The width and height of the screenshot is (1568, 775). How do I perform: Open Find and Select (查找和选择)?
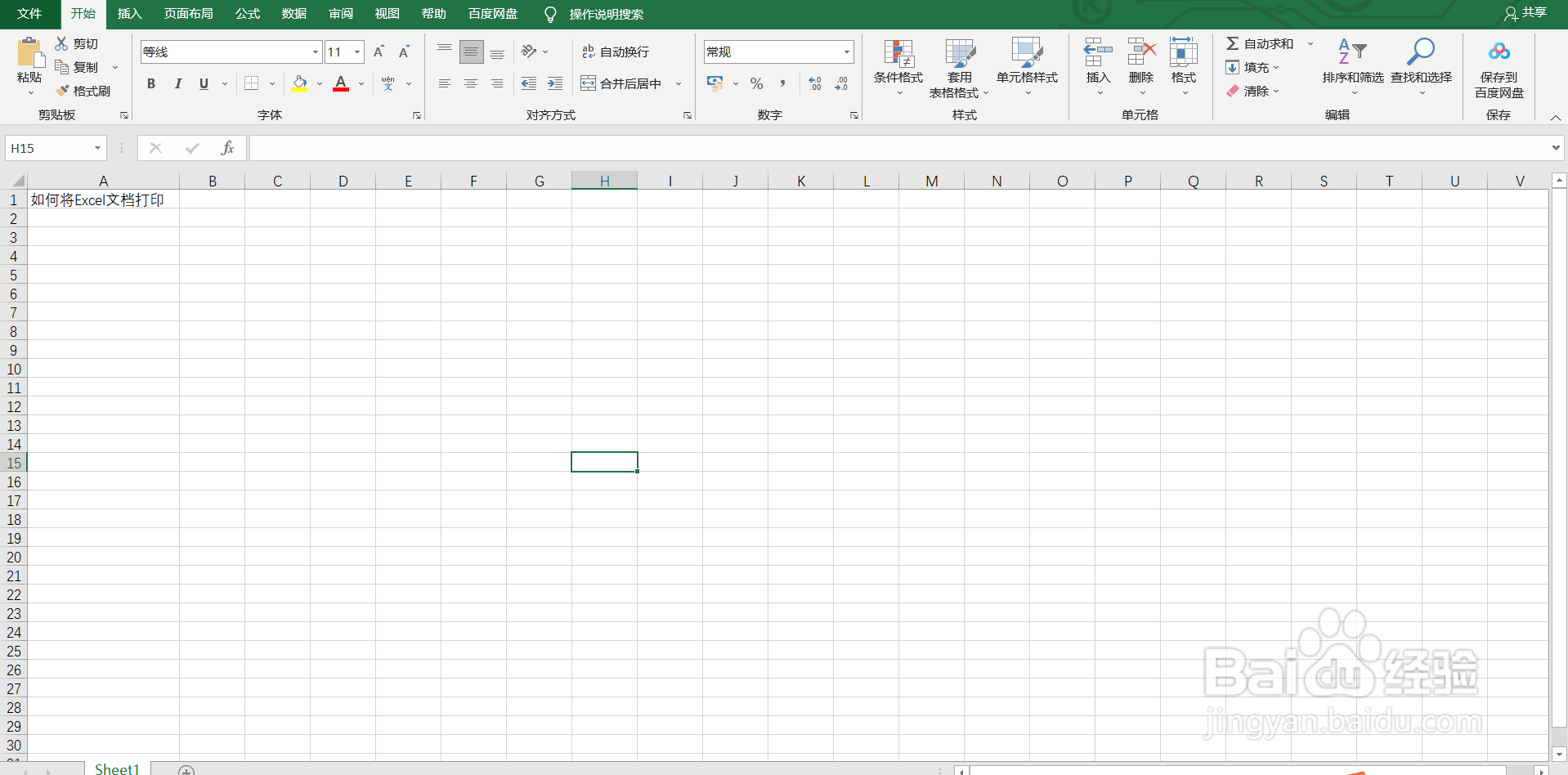[x=1422, y=66]
